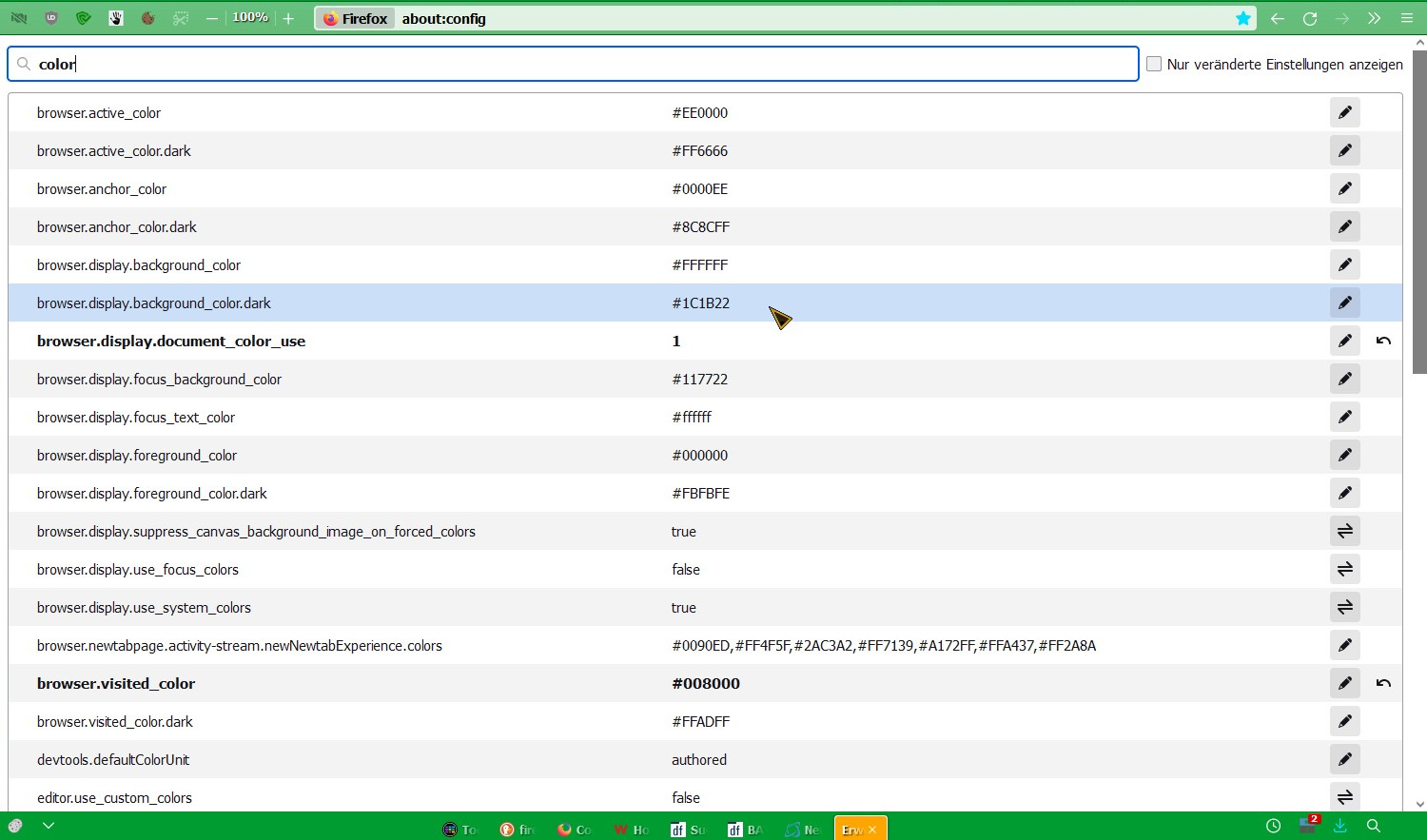Enable 'Nur veränderte Einstellungen anzeigen' checkbox
This screenshot has height=840, width=1427.
(x=1154, y=64)
